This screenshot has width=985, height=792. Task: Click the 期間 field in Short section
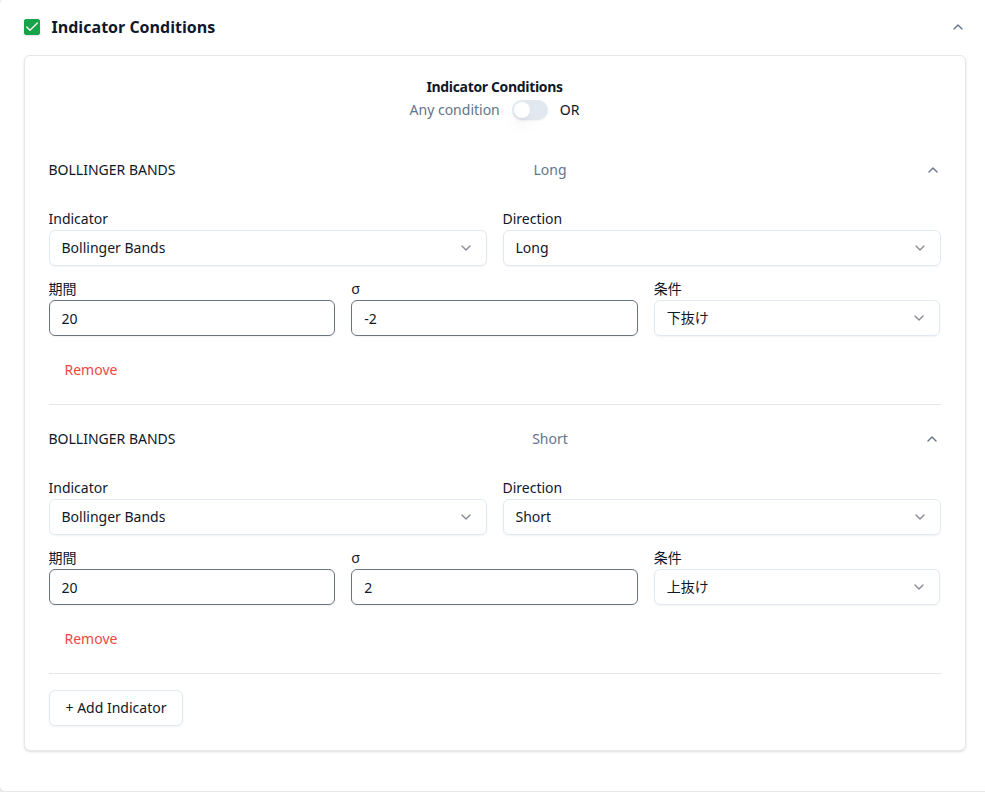click(191, 587)
